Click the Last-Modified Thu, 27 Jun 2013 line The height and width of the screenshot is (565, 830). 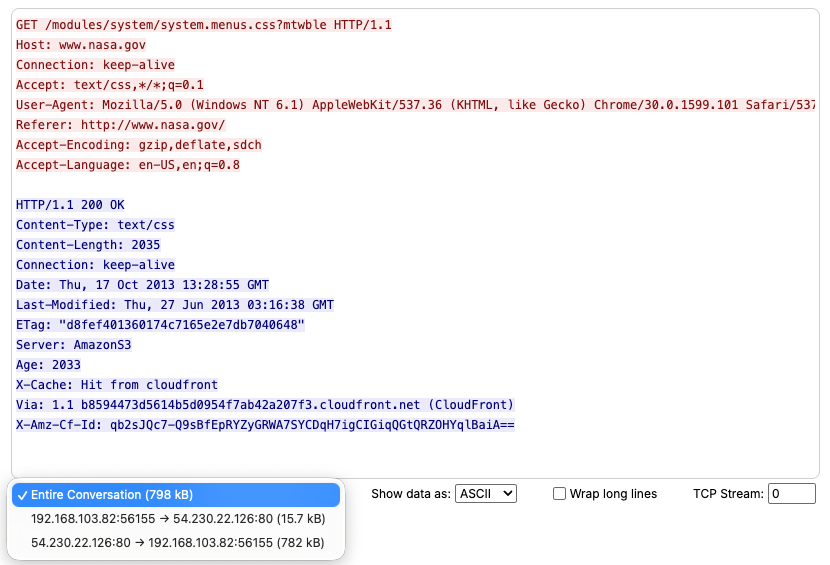tap(175, 305)
